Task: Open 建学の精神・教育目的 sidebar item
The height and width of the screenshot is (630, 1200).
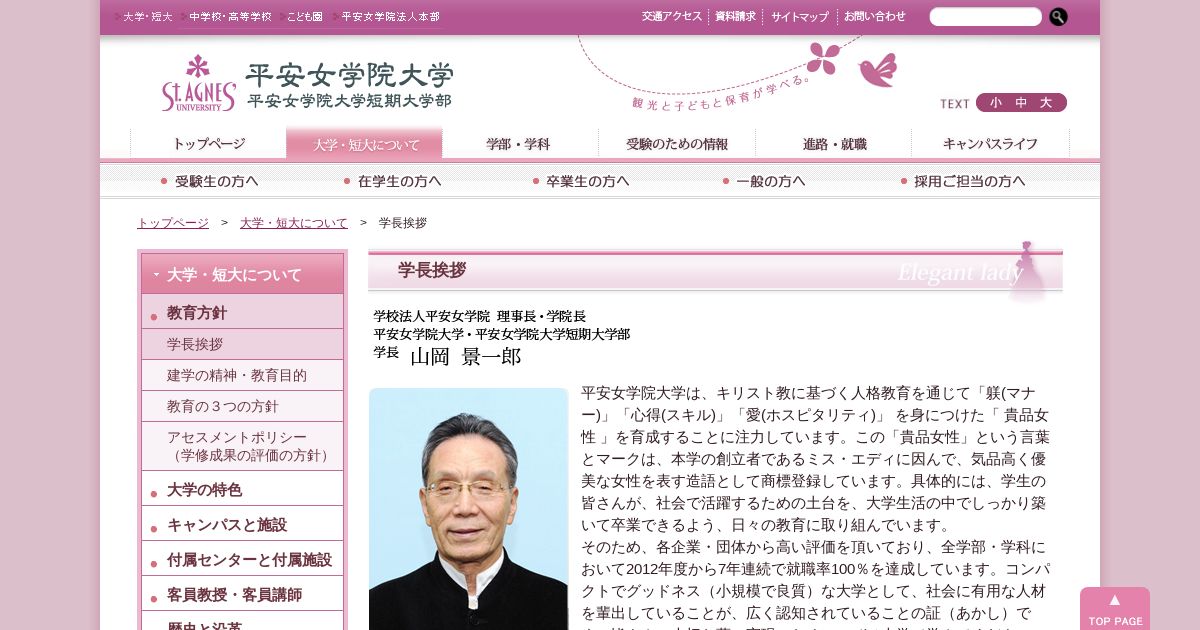Action: tap(242, 375)
